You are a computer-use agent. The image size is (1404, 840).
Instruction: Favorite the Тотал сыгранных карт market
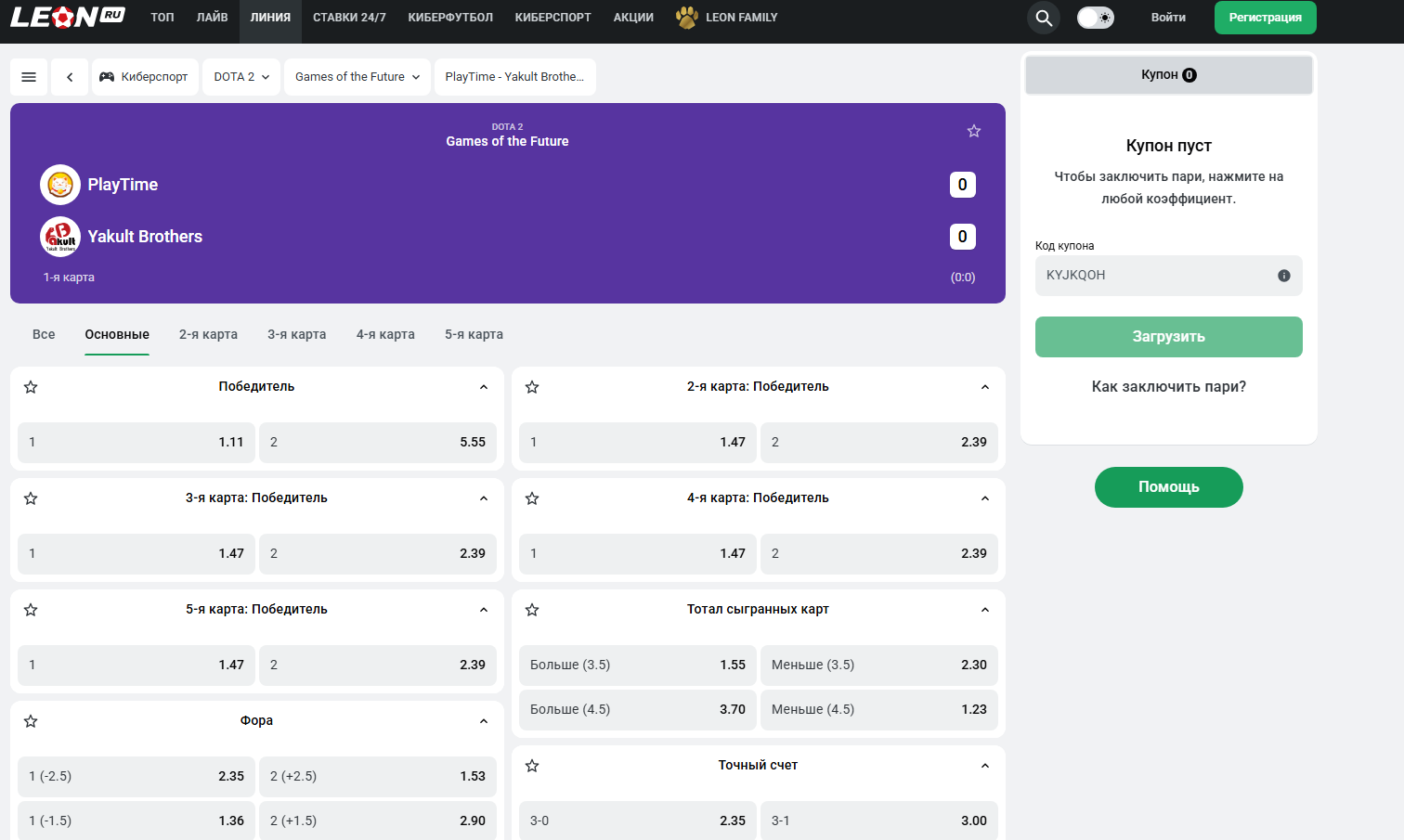pos(532,610)
